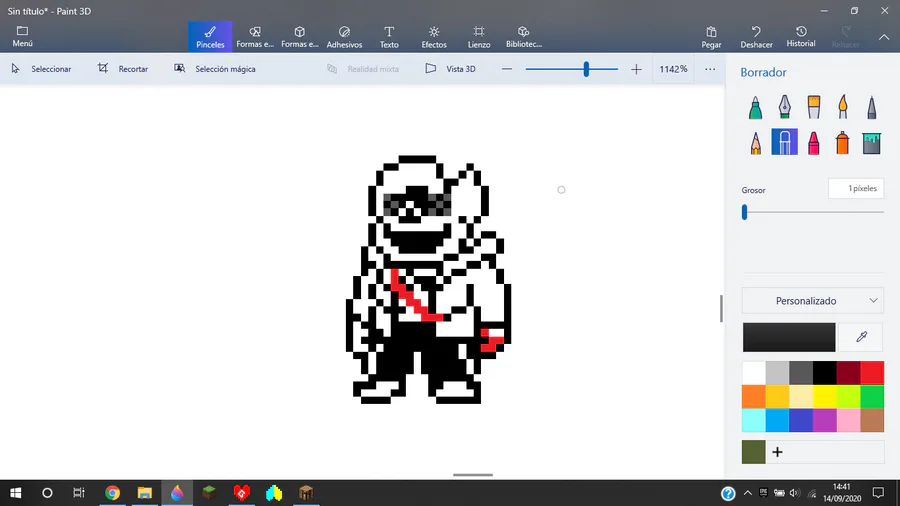Open Google Chrome from the taskbar

(x=112, y=493)
